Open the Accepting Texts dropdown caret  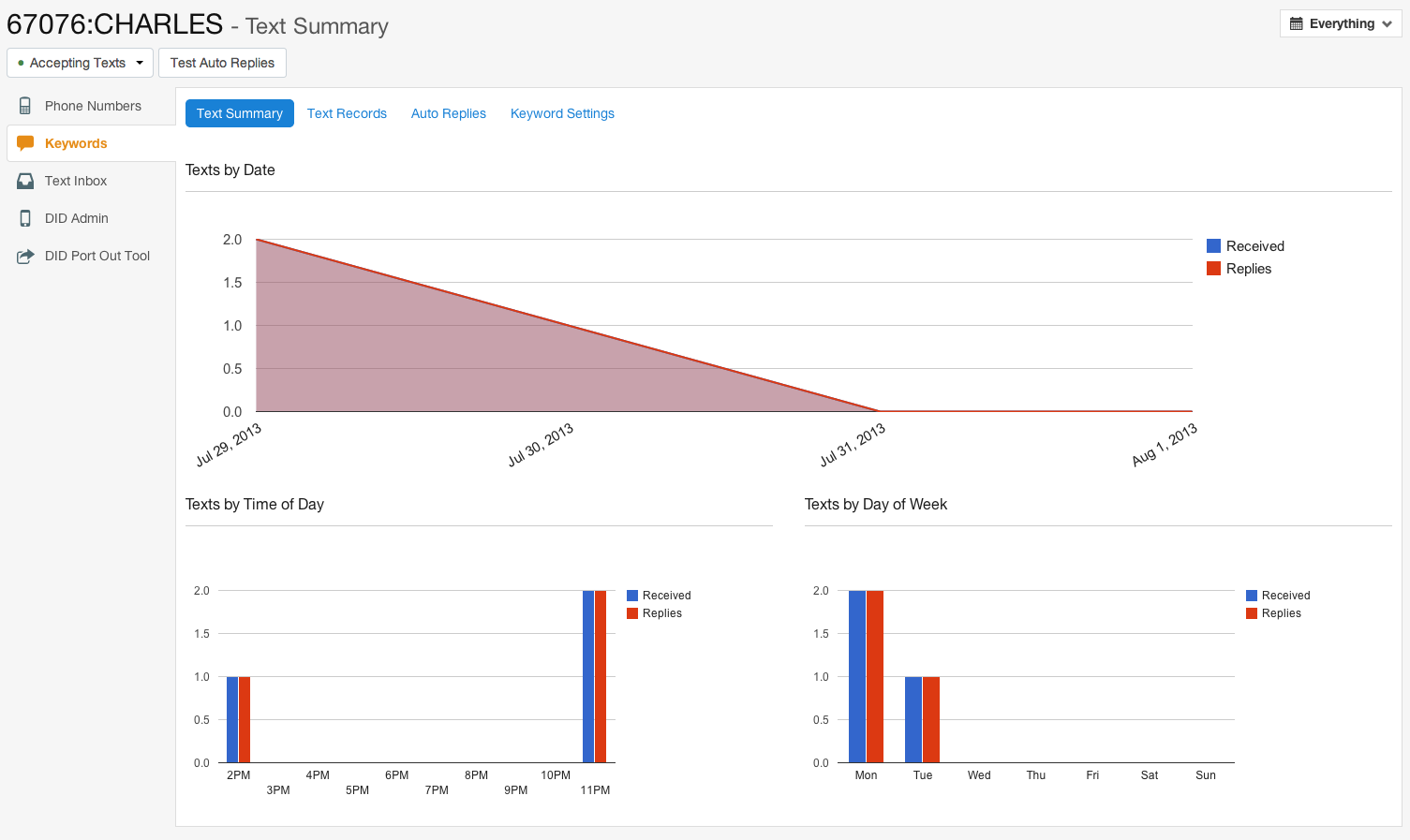[x=140, y=63]
